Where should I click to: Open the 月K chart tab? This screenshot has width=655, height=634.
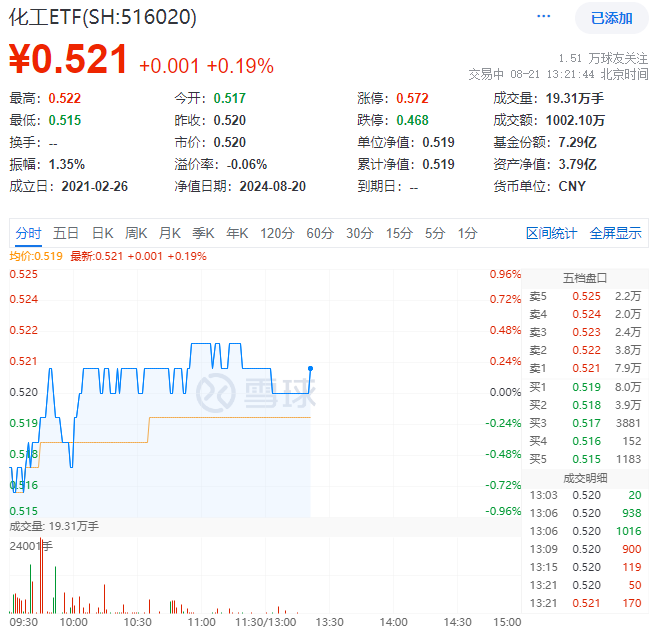click(169, 233)
